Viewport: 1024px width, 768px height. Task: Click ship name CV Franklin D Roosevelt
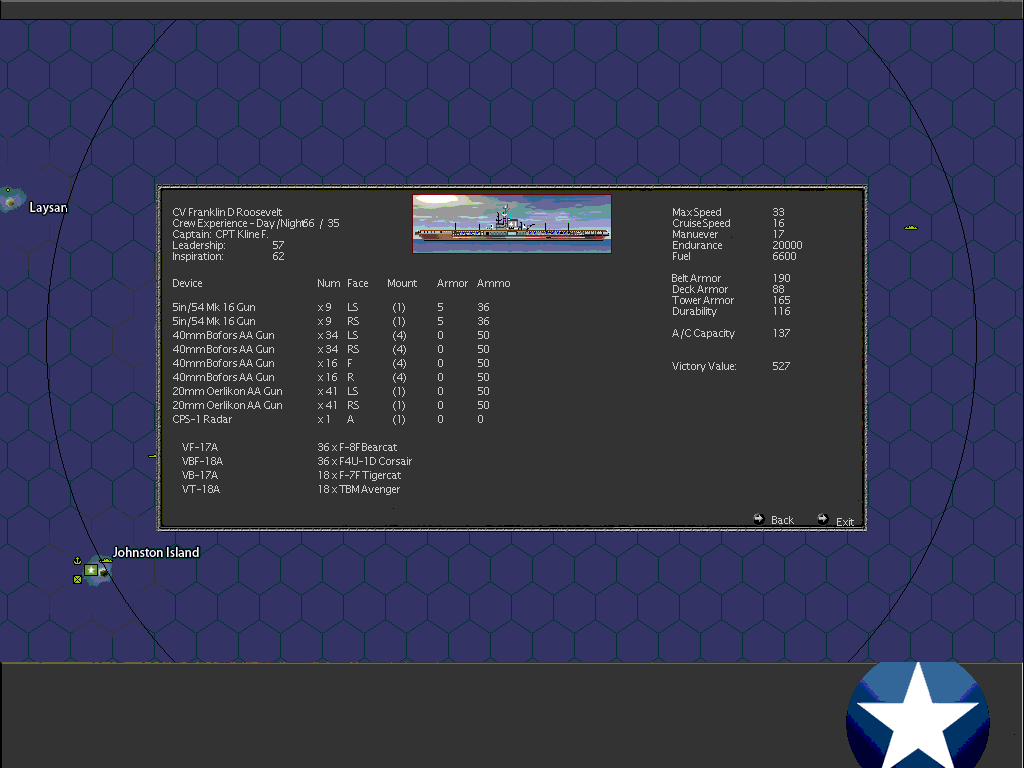(x=227, y=212)
